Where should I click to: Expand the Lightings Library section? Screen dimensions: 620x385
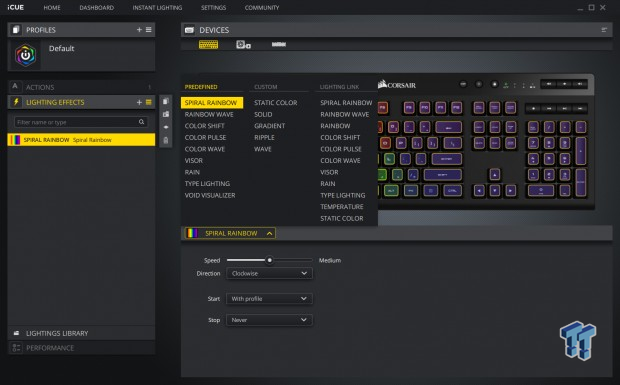81,333
